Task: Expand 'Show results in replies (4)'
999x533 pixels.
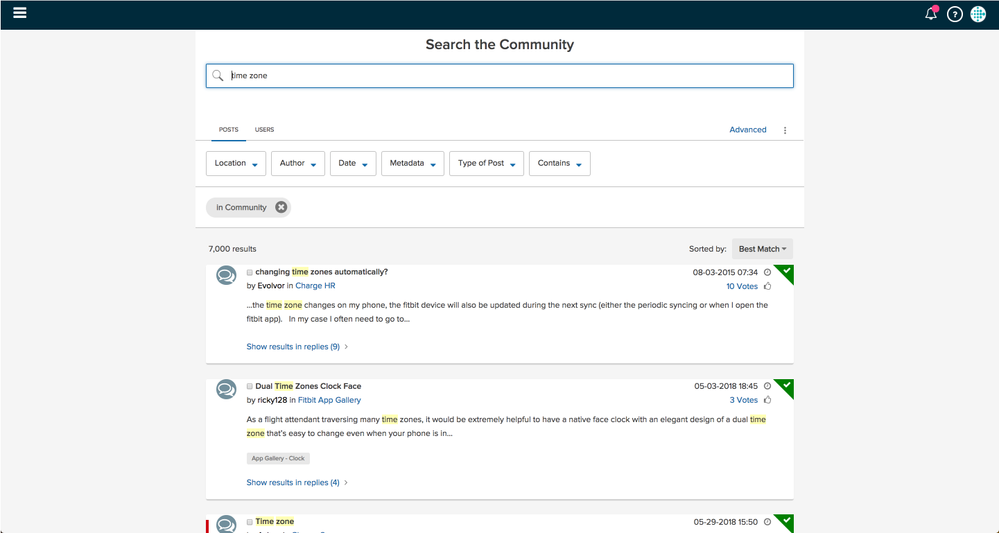Action: click(297, 483)
